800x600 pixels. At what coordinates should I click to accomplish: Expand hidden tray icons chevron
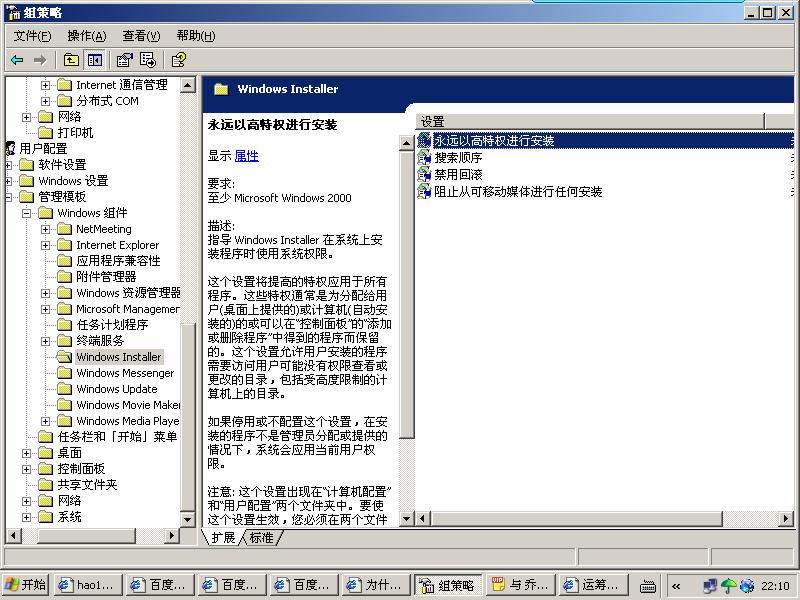[676, 586]
